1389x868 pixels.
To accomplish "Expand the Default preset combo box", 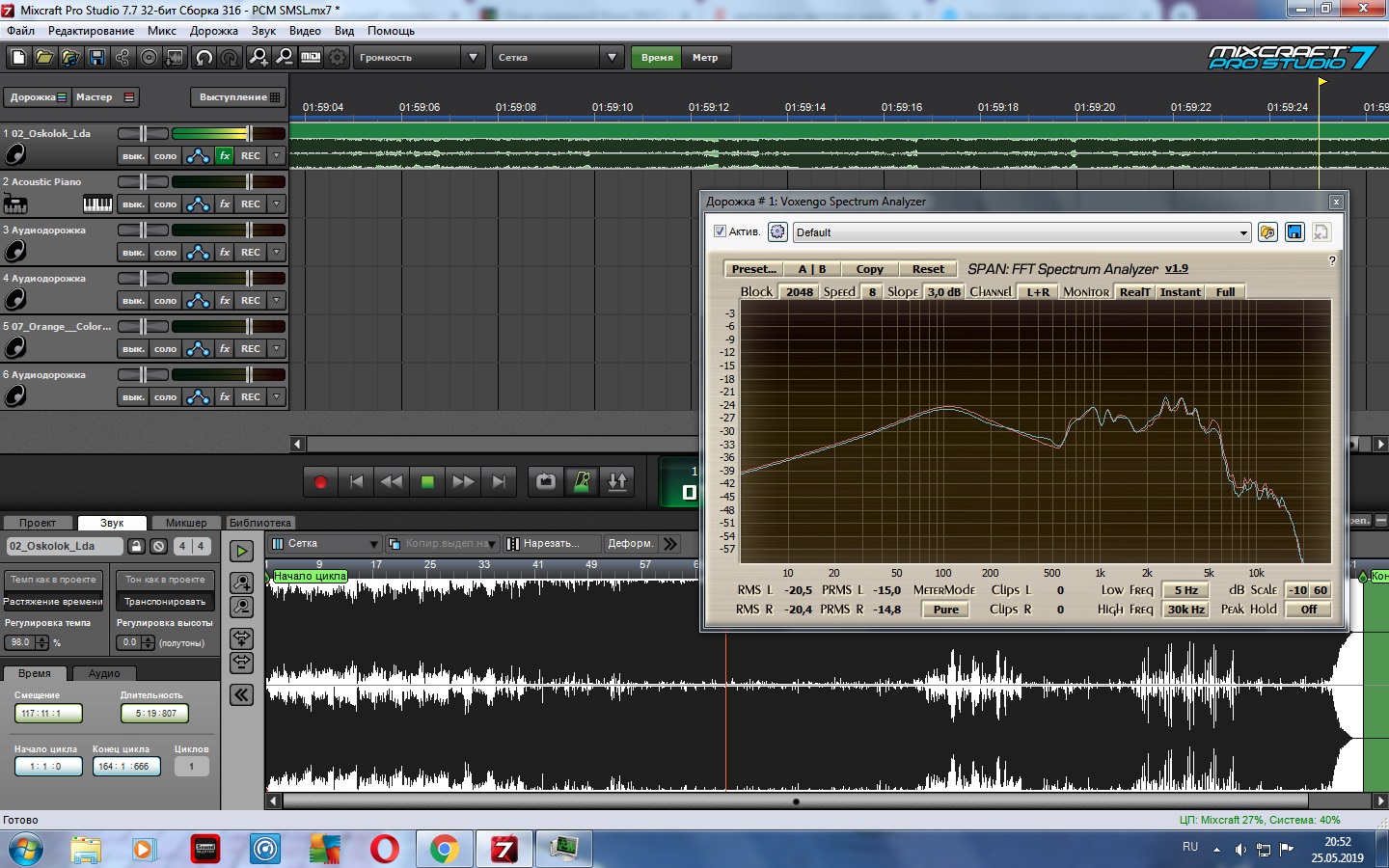I will [x=1243, y=232].
